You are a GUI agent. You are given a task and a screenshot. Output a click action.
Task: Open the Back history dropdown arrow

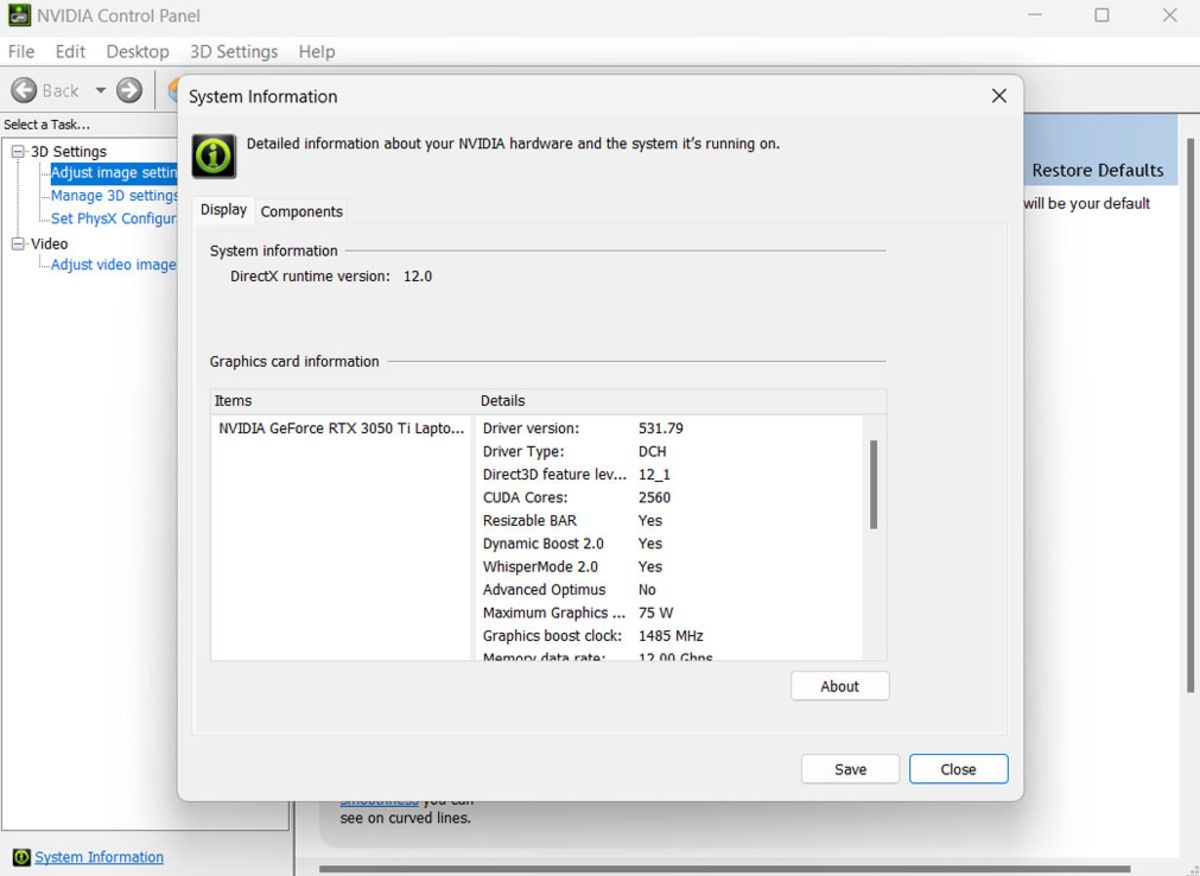pos(100,90)
